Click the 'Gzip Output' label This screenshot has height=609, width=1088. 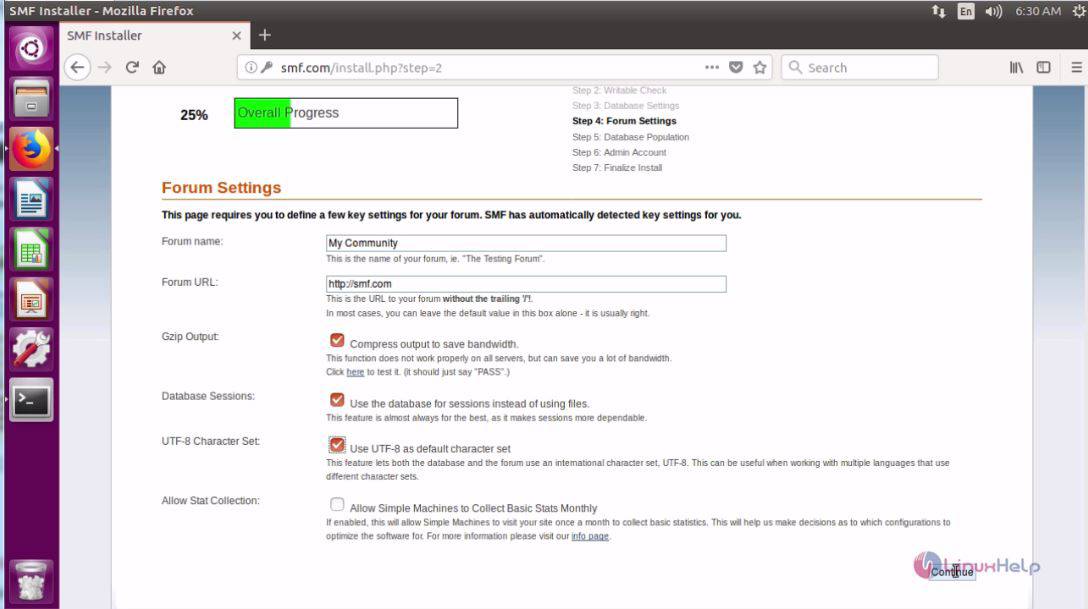(x=190, y=337)
